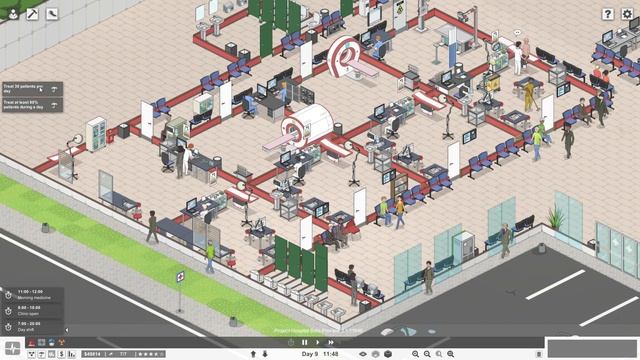This screenshot has height=360, width=640.
Task: Select the janitor in yellow uniform
Action: point(529,96)
